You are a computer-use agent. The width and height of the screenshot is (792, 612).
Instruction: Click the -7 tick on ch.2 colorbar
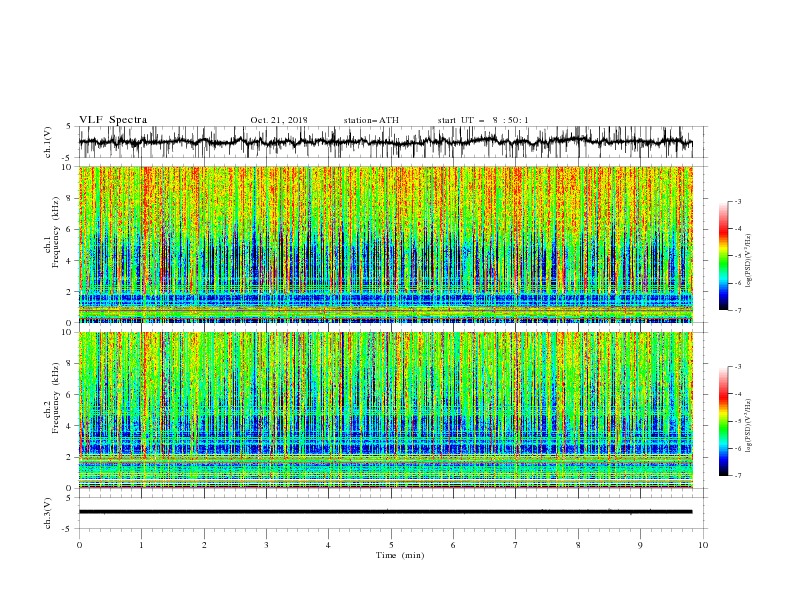[737, 476]
